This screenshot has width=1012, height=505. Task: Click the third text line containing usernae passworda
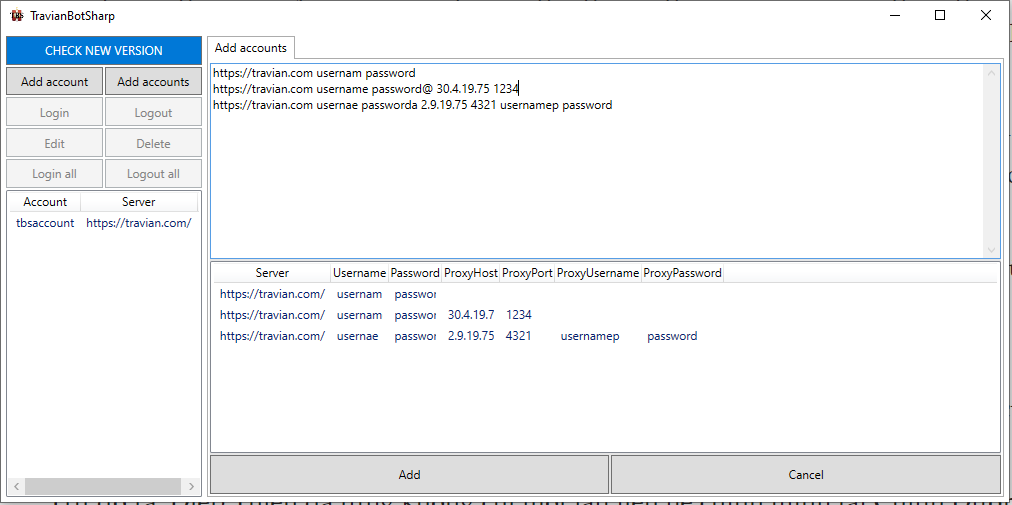412,105
